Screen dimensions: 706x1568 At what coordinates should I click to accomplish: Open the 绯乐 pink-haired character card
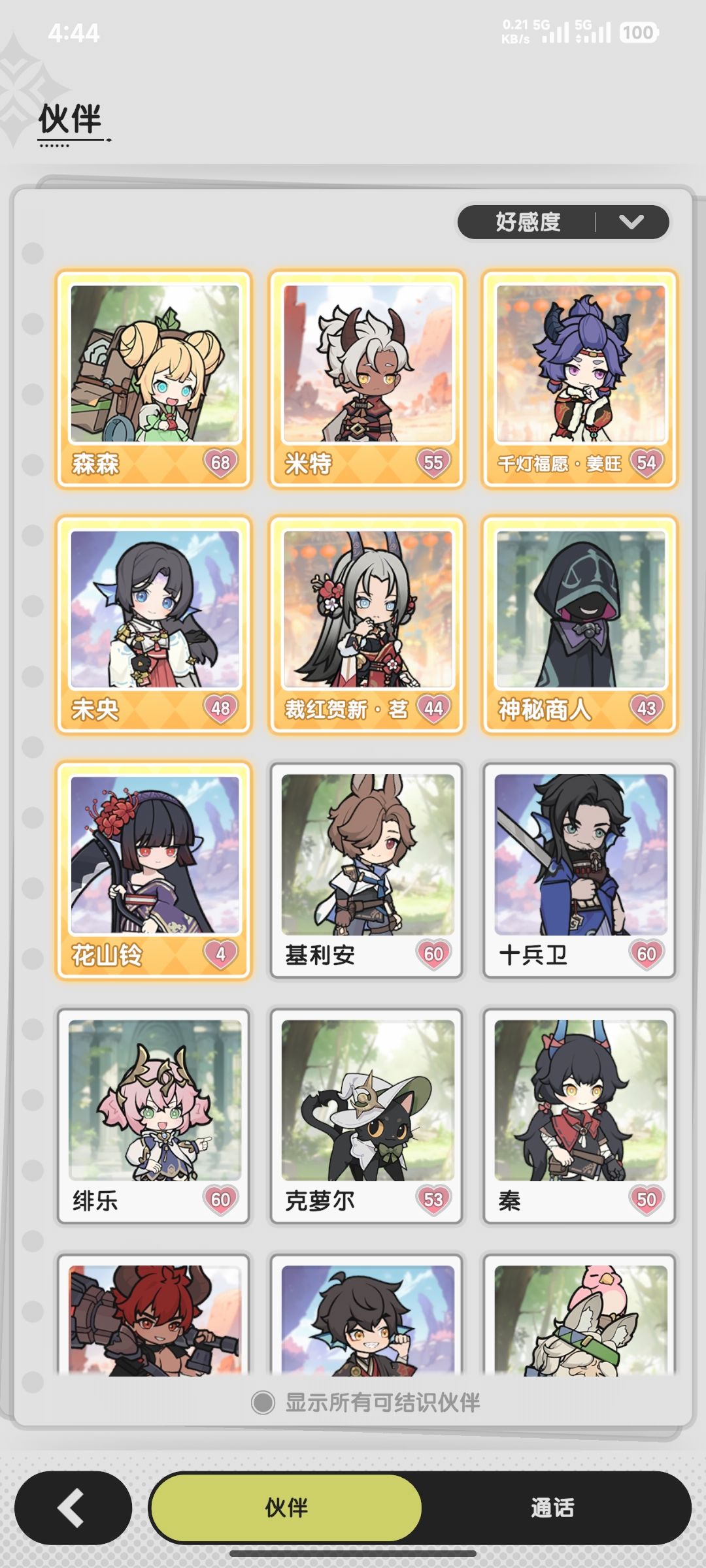pyautogui.click(x=154, y=1116)
